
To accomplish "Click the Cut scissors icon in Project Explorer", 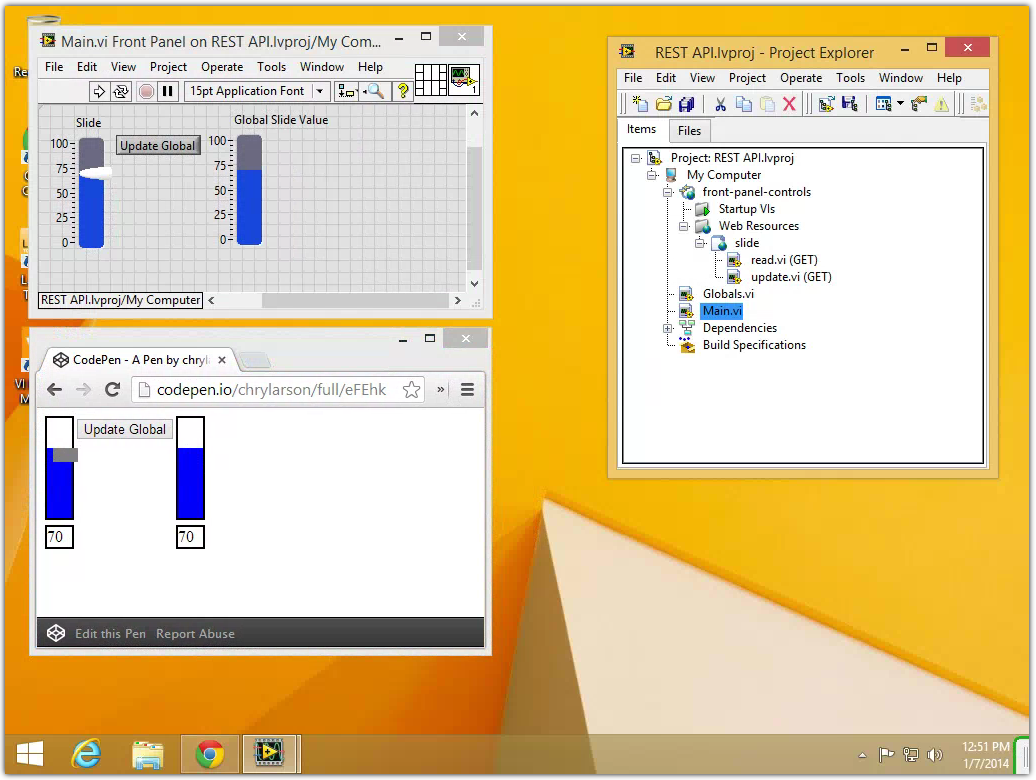I will point(720,104).
